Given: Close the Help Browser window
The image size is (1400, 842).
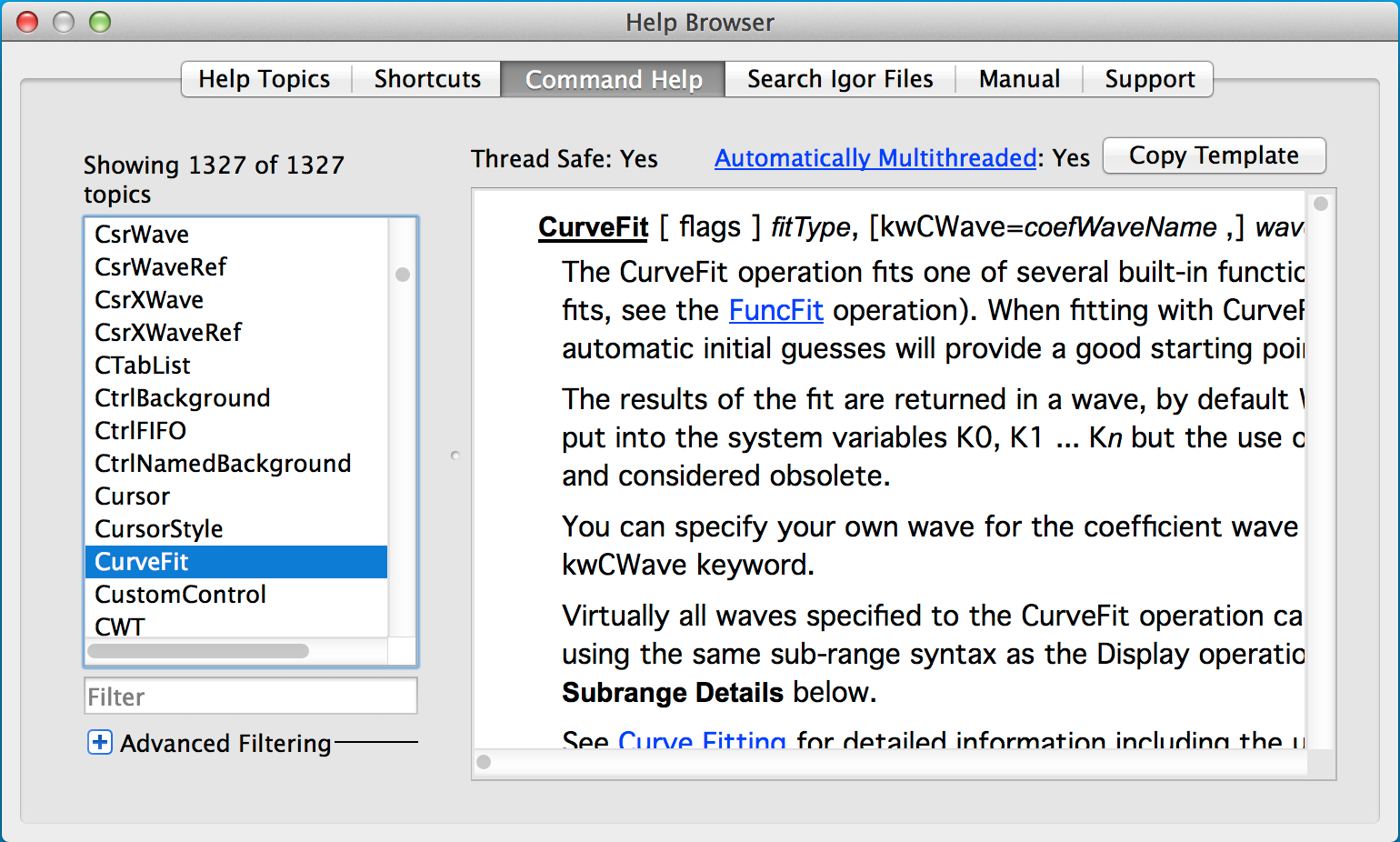Looking at the screenshot, I should [28, 22].
